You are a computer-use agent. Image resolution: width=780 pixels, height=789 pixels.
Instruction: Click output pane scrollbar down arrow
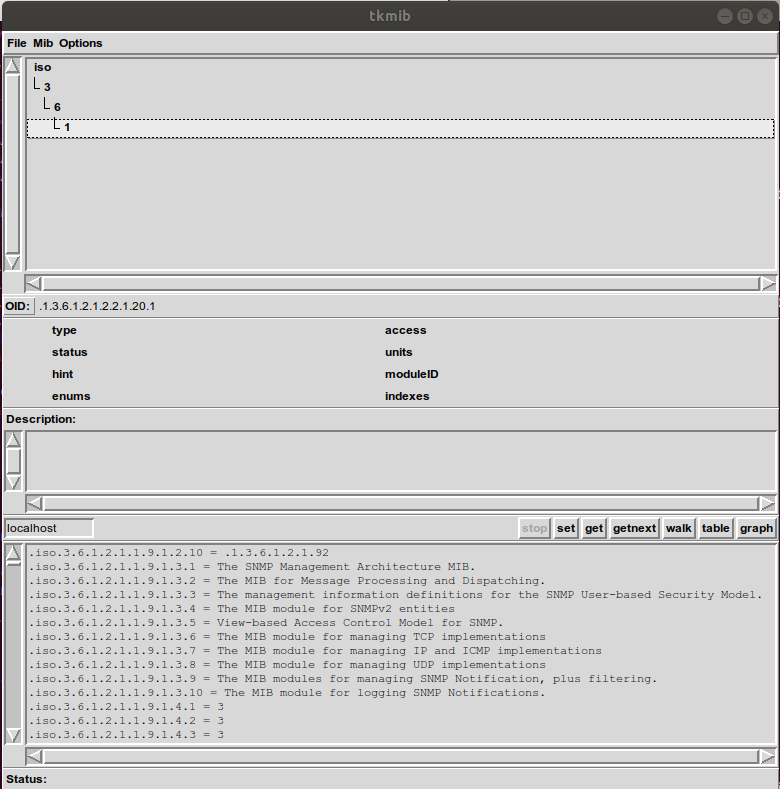[13, 735]
